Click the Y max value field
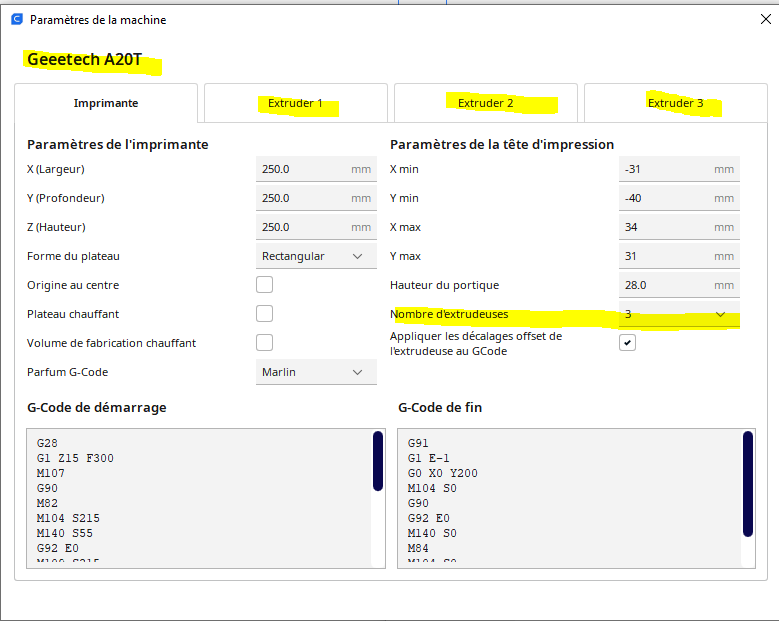Screen dimensions: 779x621 [x=679, y=256]
